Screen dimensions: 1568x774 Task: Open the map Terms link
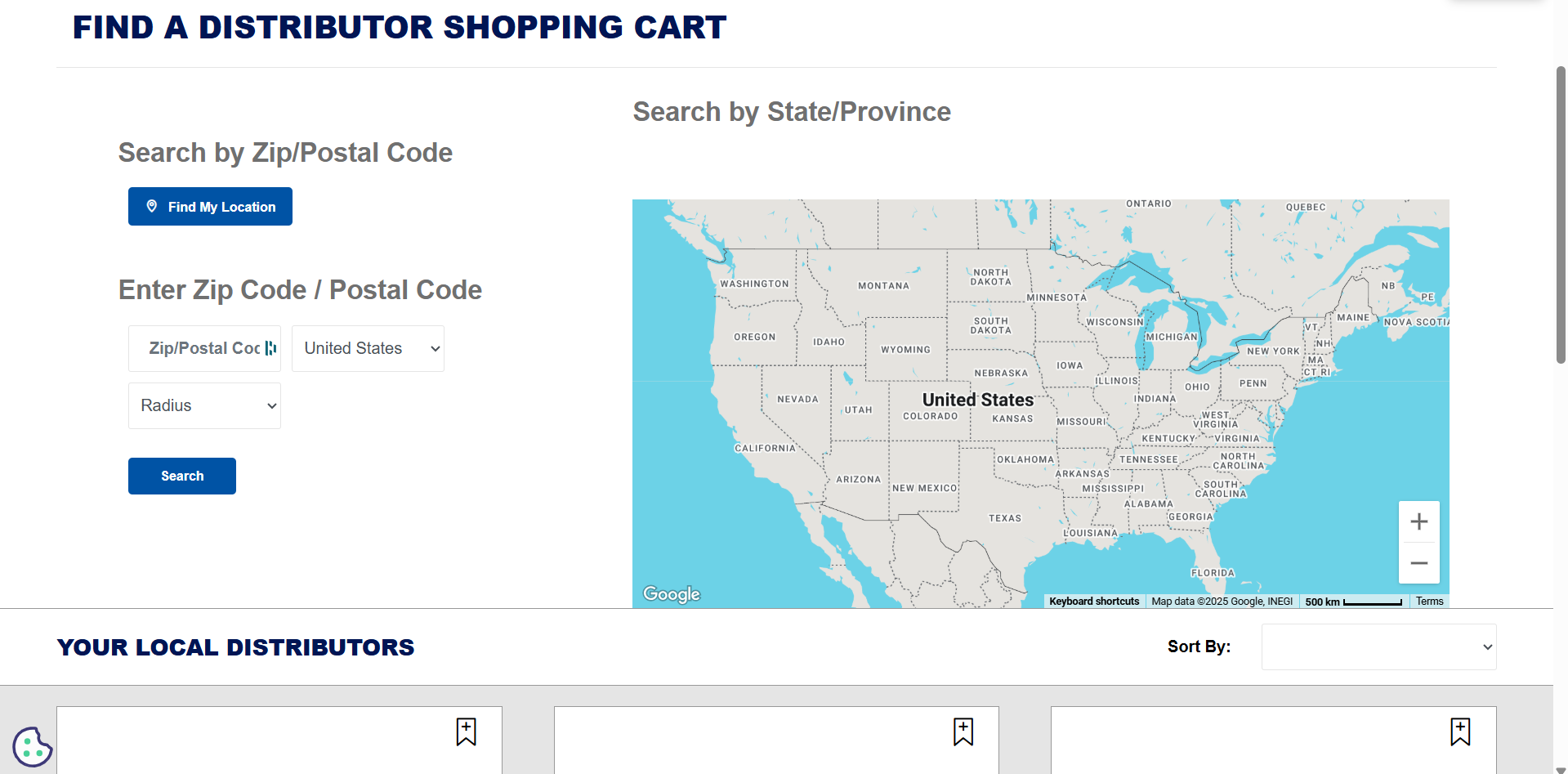(1430, 601)
